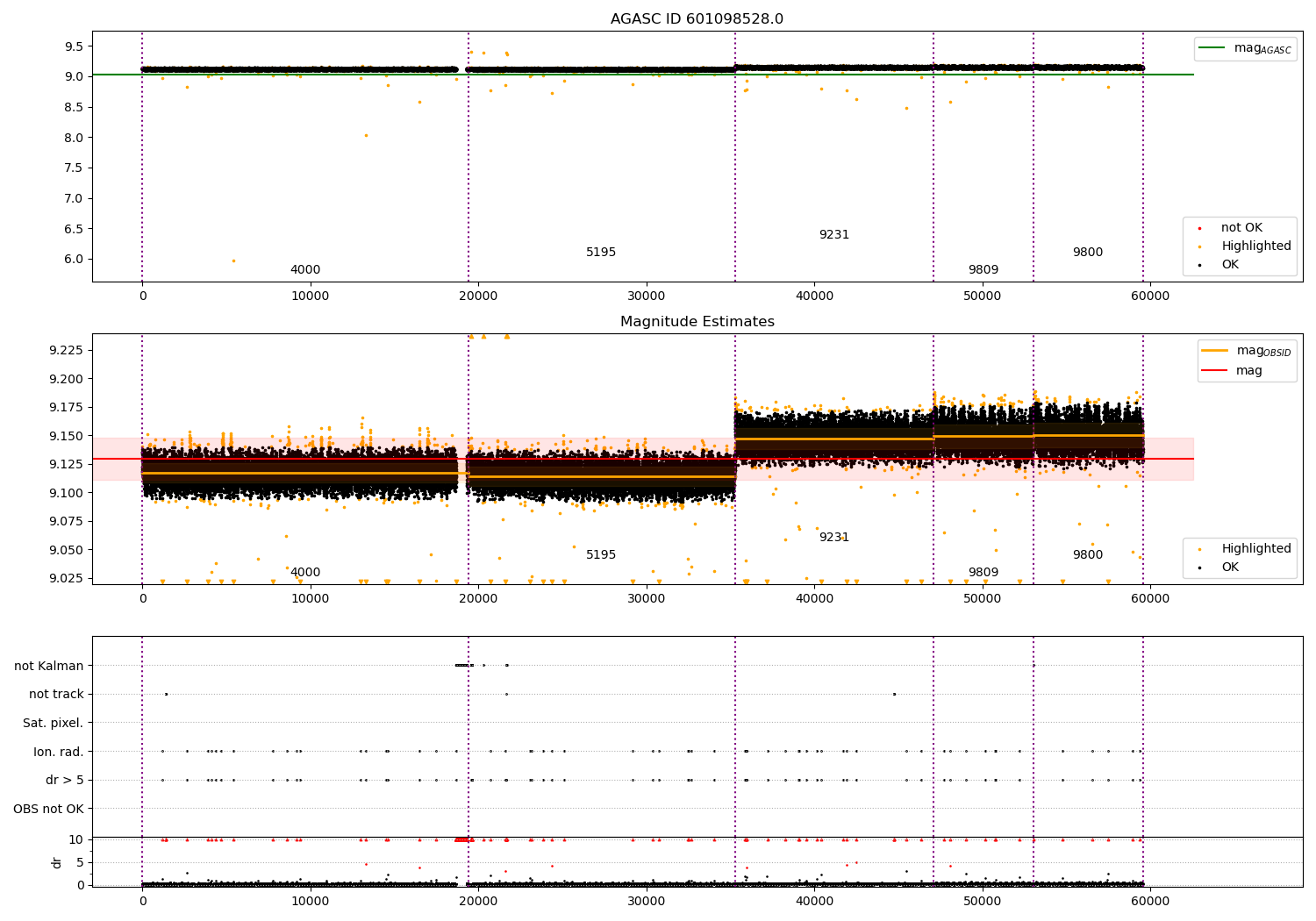Click the 9.125 y-axis tick label
This screenshot has height=921, width=1316.
pos(67,465)
